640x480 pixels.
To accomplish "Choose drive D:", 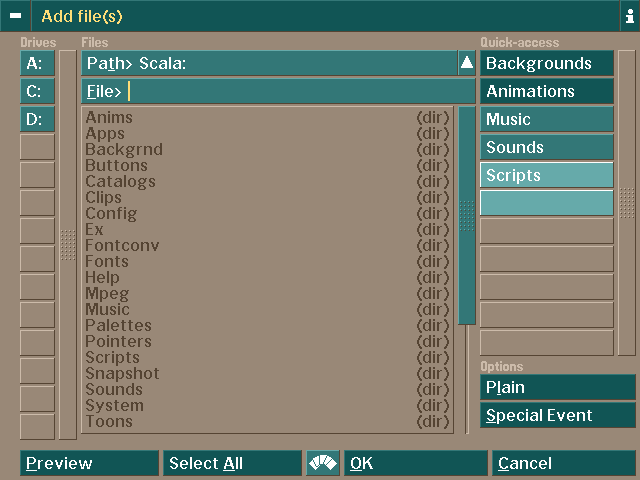I will [37, 119].
